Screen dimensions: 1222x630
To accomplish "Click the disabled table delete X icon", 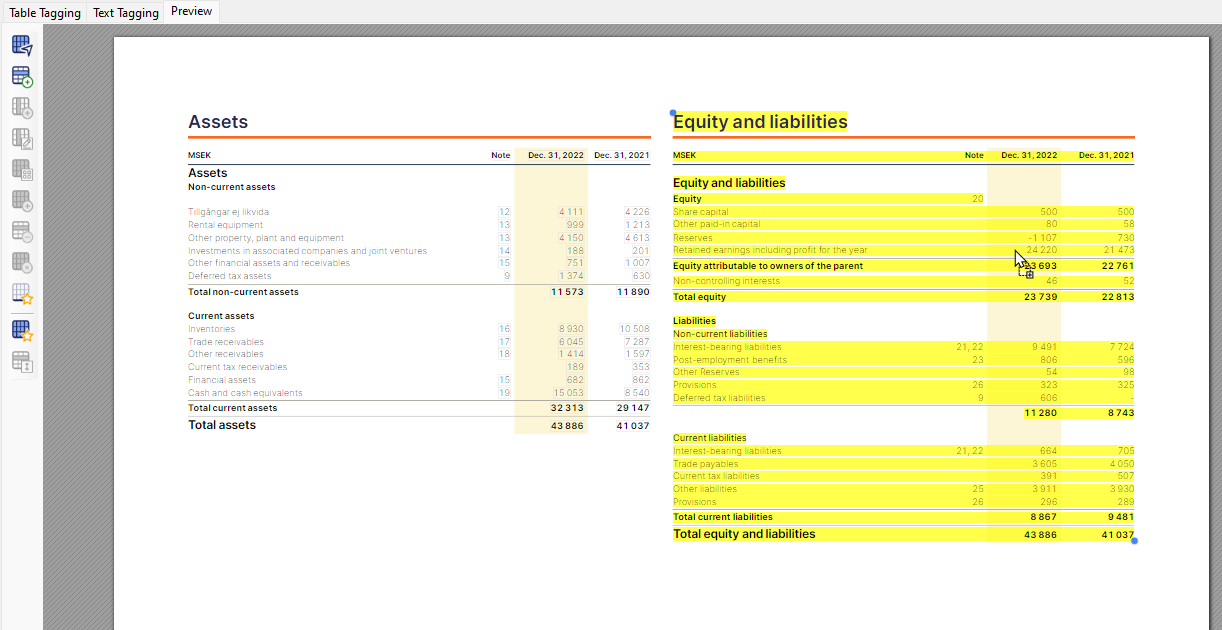I will click(22, 263).
